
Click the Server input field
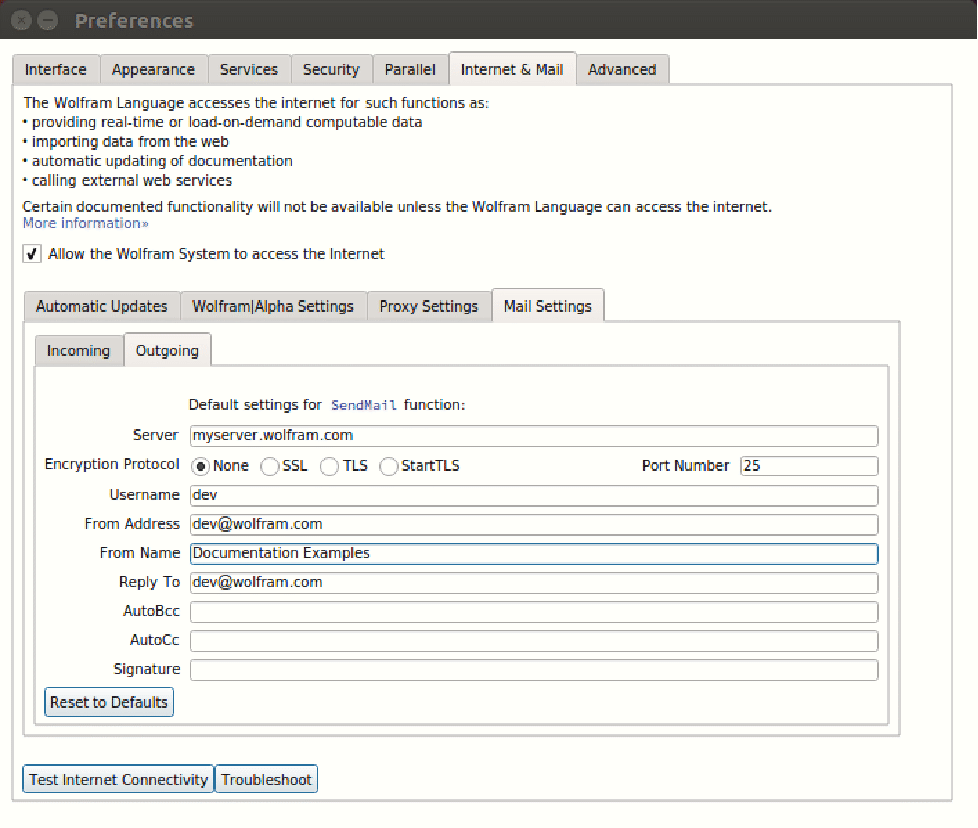pyautogui.click(x=533, y=436)
